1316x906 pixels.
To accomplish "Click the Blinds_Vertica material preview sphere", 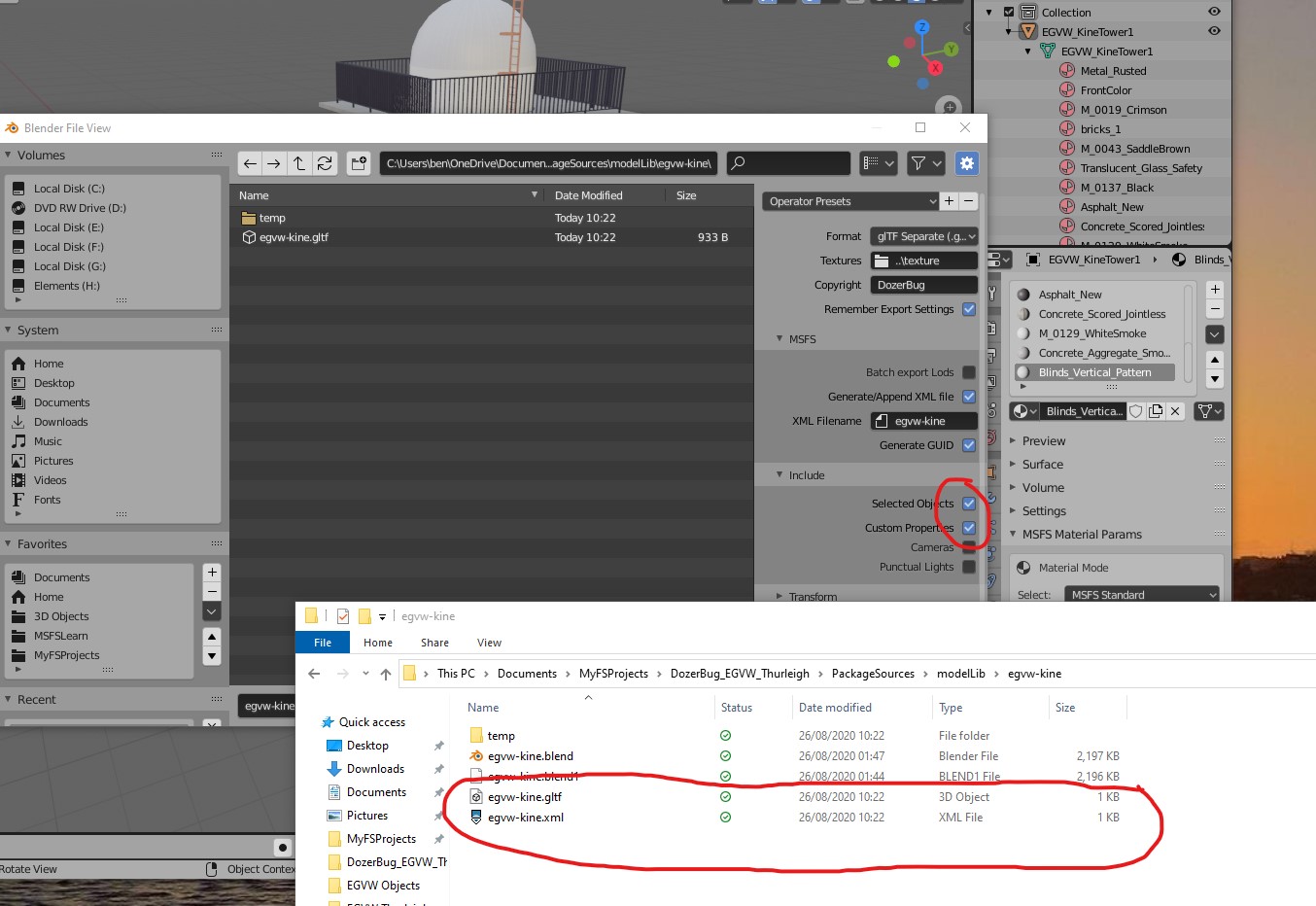I will (1022, 411).
